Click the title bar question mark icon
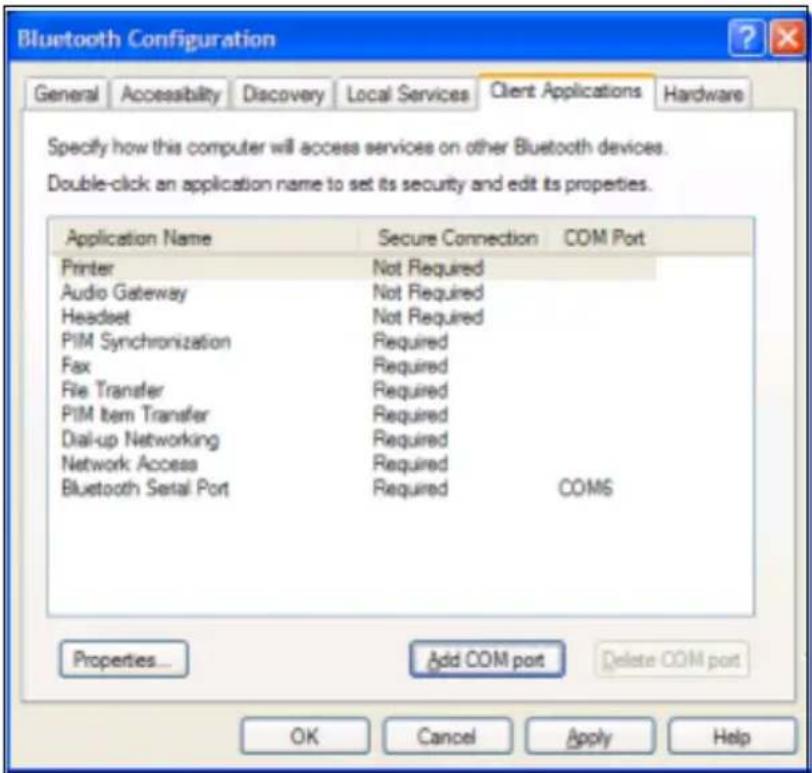This screenshot has width=812, height=773. (x=746, y=38)
